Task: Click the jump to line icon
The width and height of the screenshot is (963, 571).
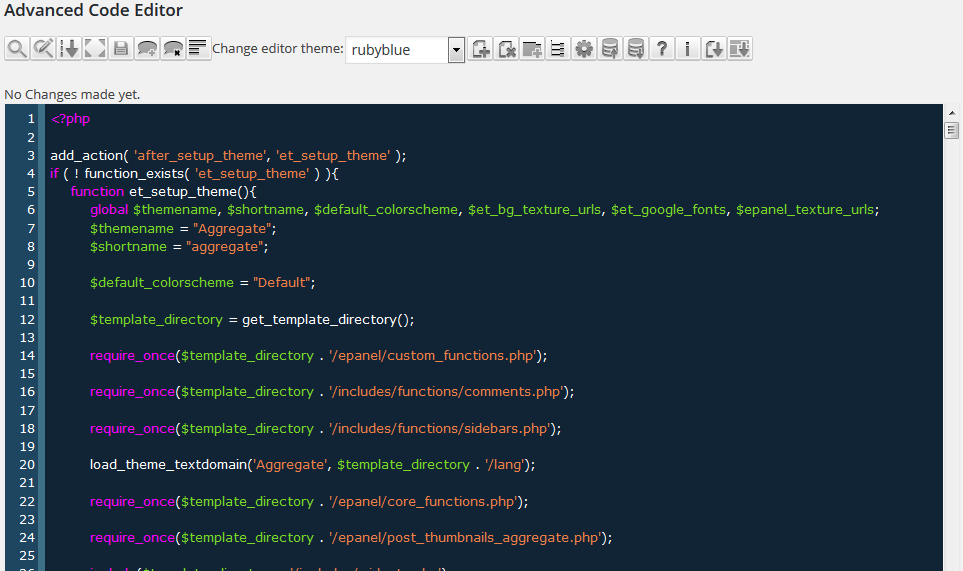Action: click(69, 49)
